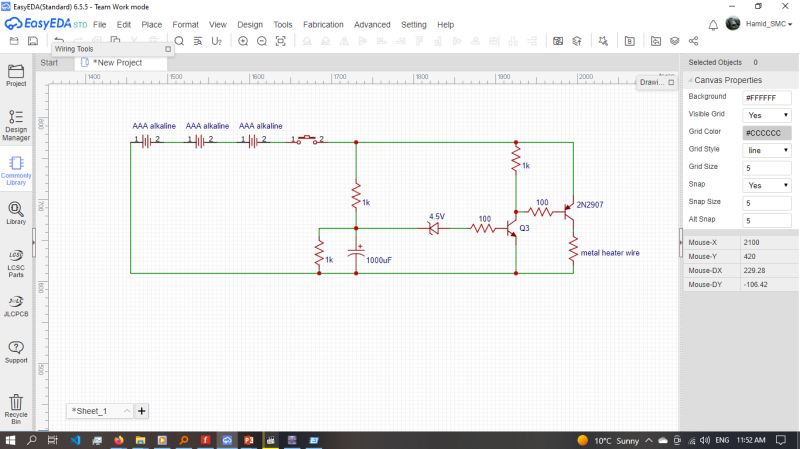Click the Windows Start button
The width and height of the screenshot is (800, 449).
[x=10, y=440]
